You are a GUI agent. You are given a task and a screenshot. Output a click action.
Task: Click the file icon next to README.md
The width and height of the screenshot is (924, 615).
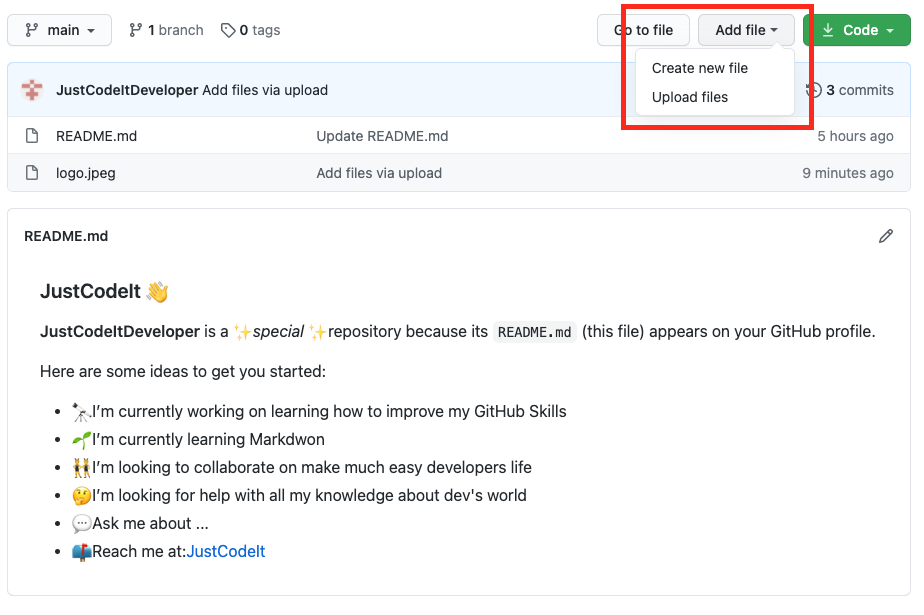32,136
